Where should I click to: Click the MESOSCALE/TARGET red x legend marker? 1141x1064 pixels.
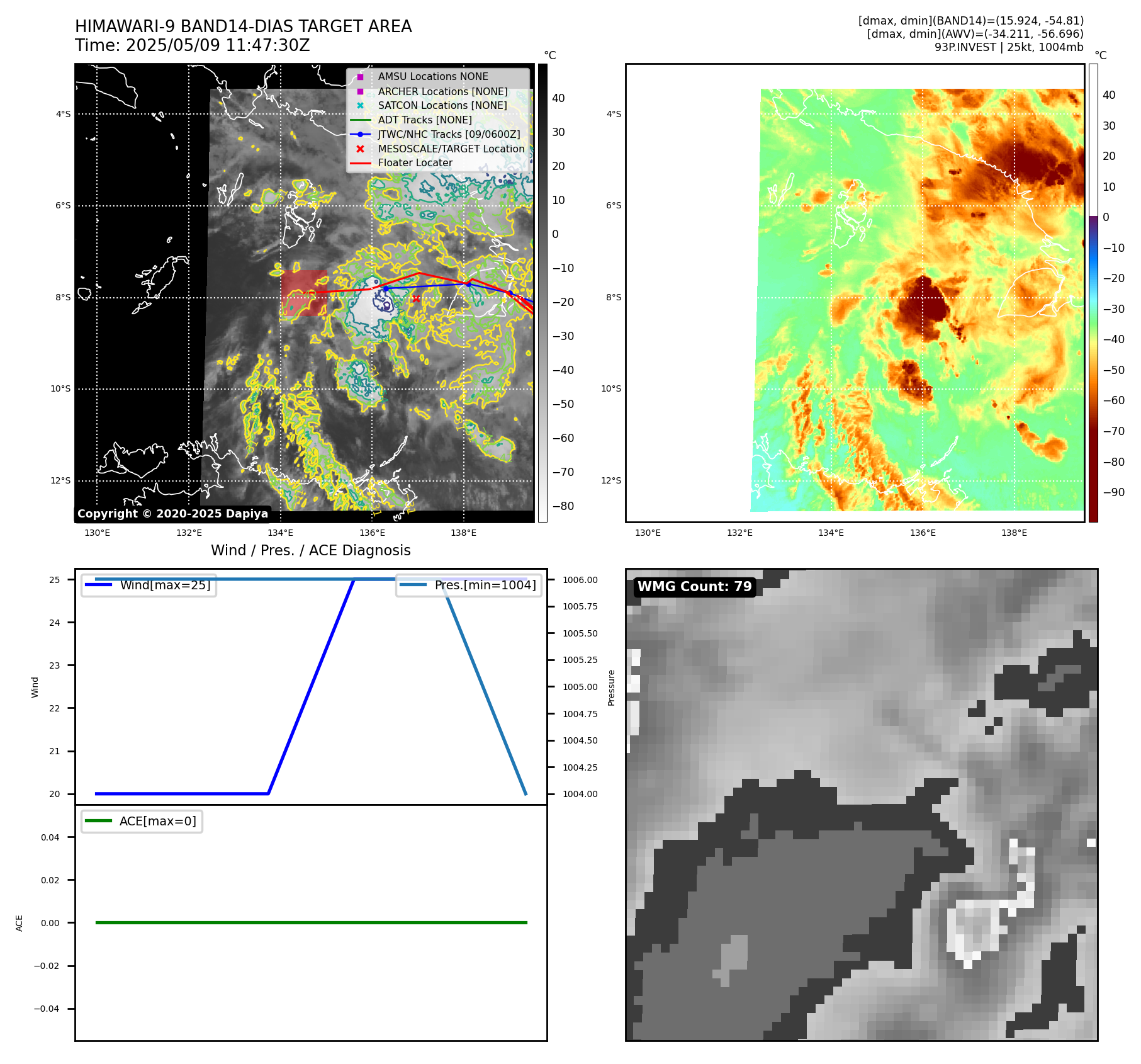[360, 149]
